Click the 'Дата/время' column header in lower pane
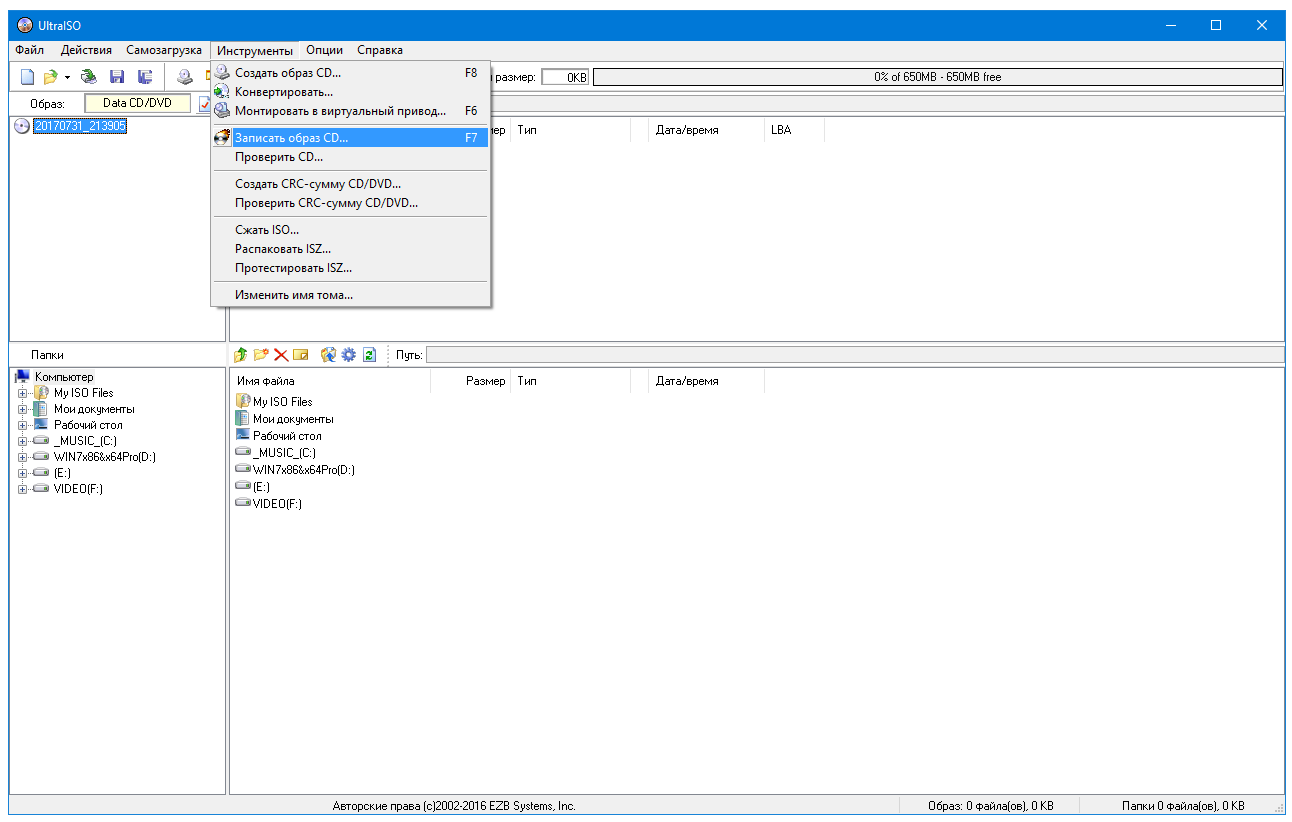Viewport: 1292px width, 822px height. [686, 381]
